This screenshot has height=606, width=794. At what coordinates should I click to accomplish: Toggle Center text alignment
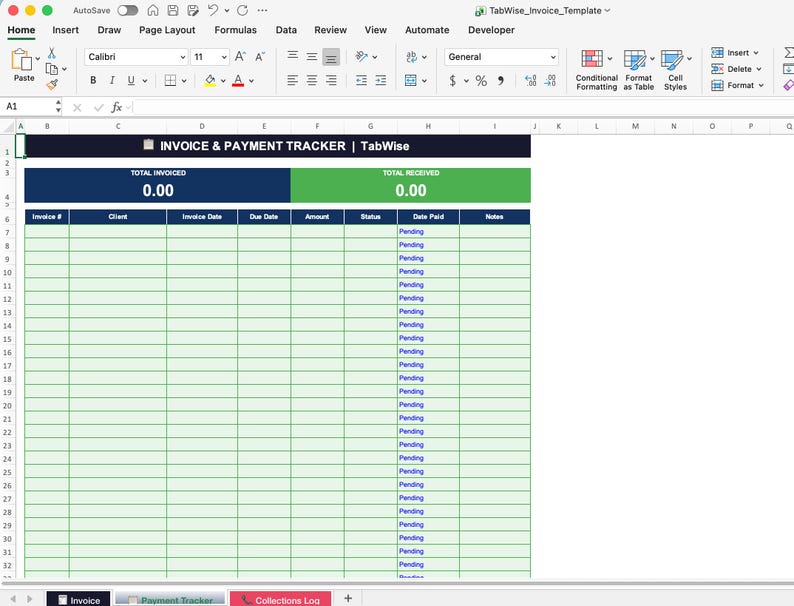pos(312,80)
